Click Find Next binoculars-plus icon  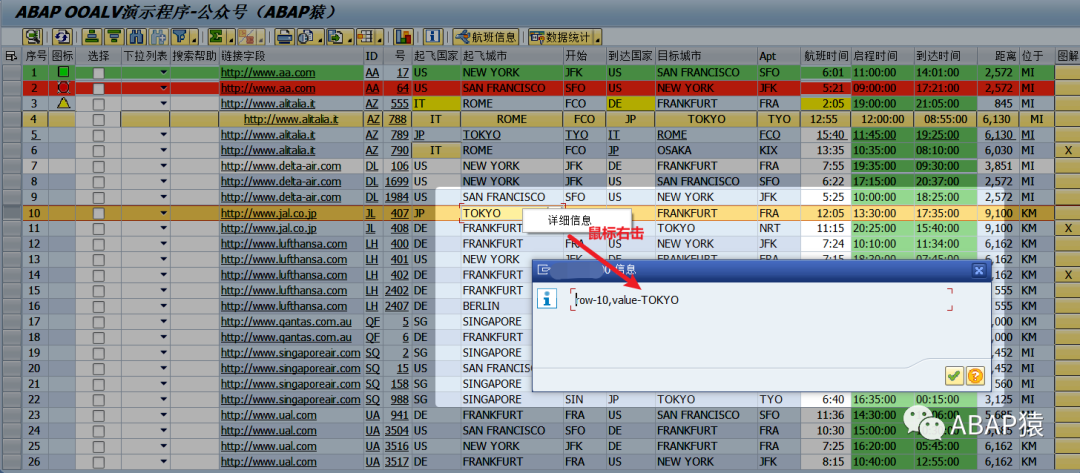coord(158,36)
